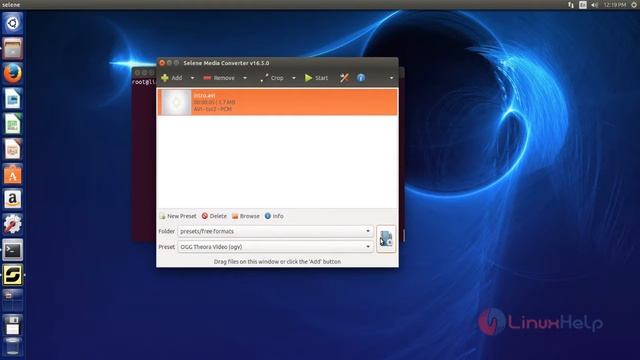Click keyboard layout indicator in top panel
Viewport: 640px width, 360px height.
[582, 5]
